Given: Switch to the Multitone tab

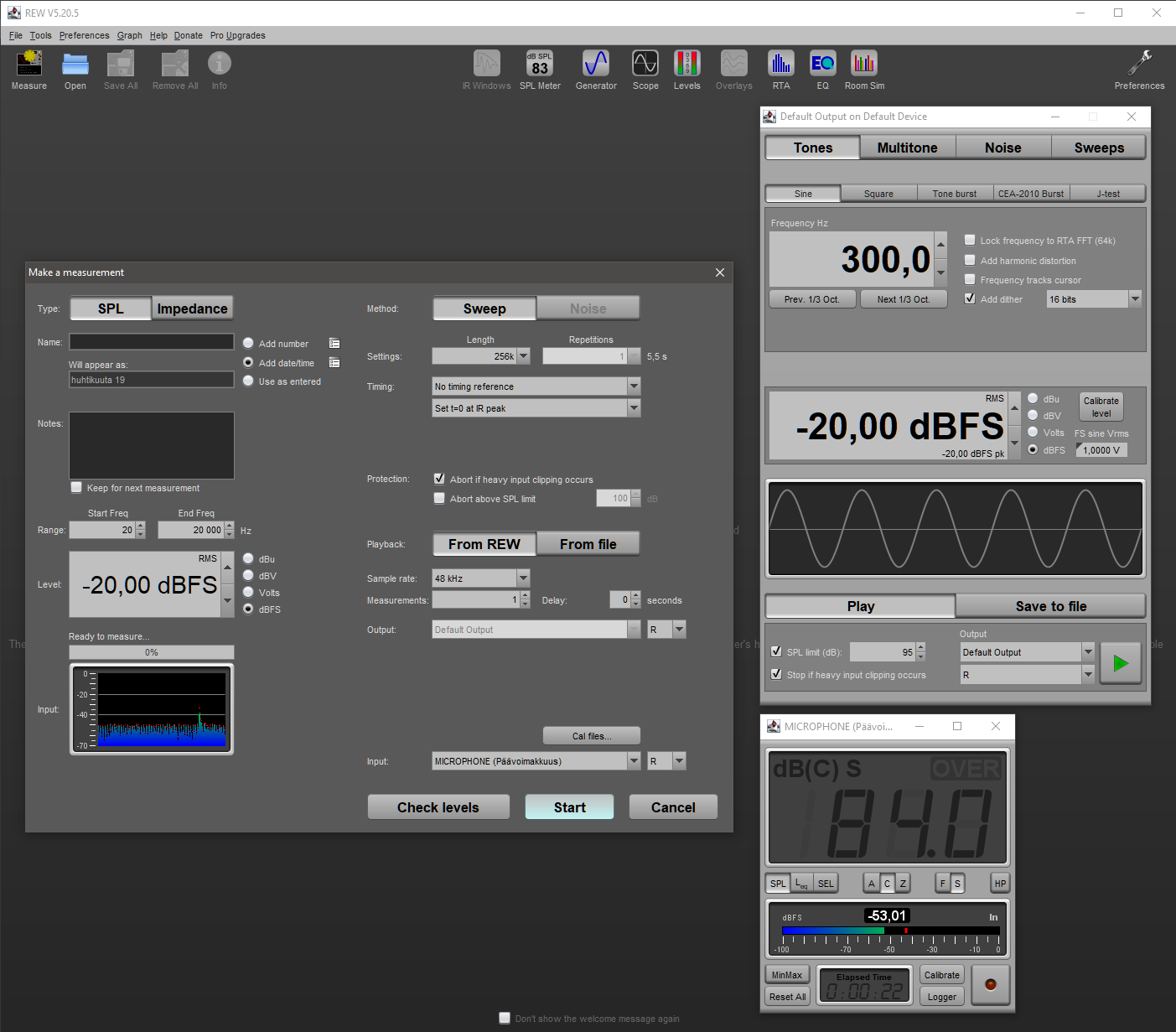Looking at the screenshot, I should pos(907,148).
